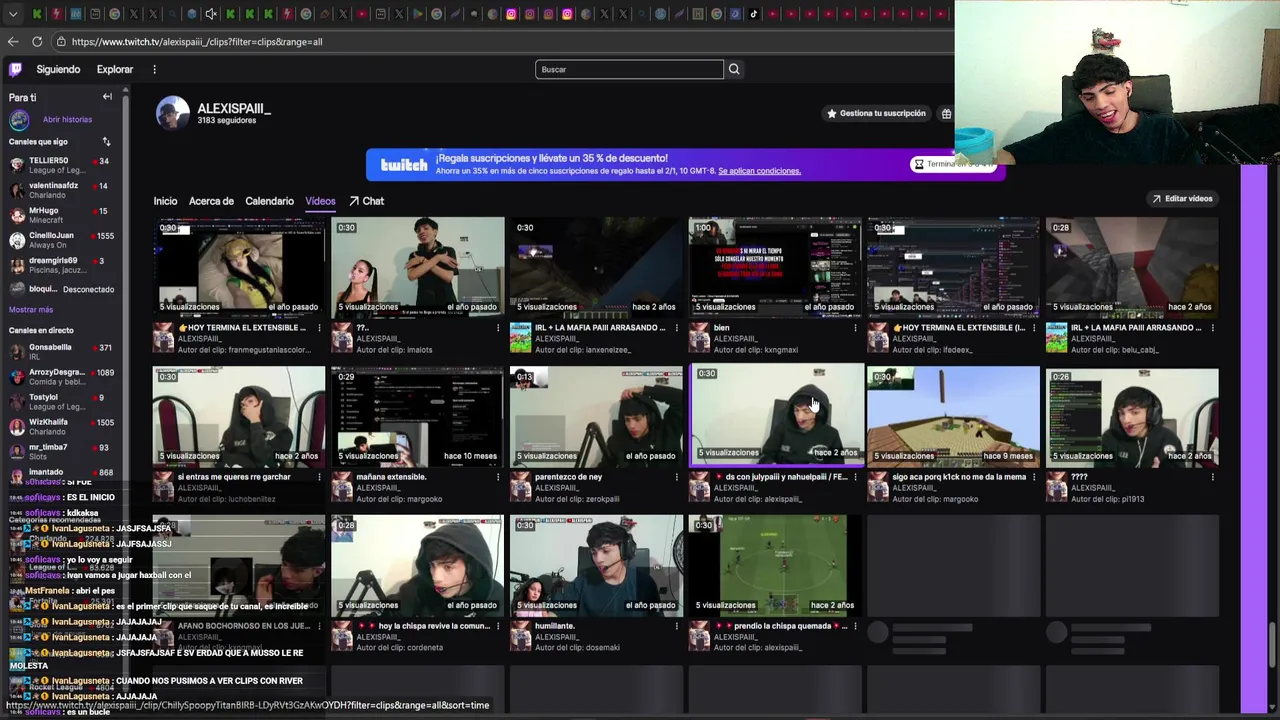Image resolution: width=1280 pixels, height=720 pixels.
Task: Open the 'Se aplican condiciones' link
Action: point(759,171)
